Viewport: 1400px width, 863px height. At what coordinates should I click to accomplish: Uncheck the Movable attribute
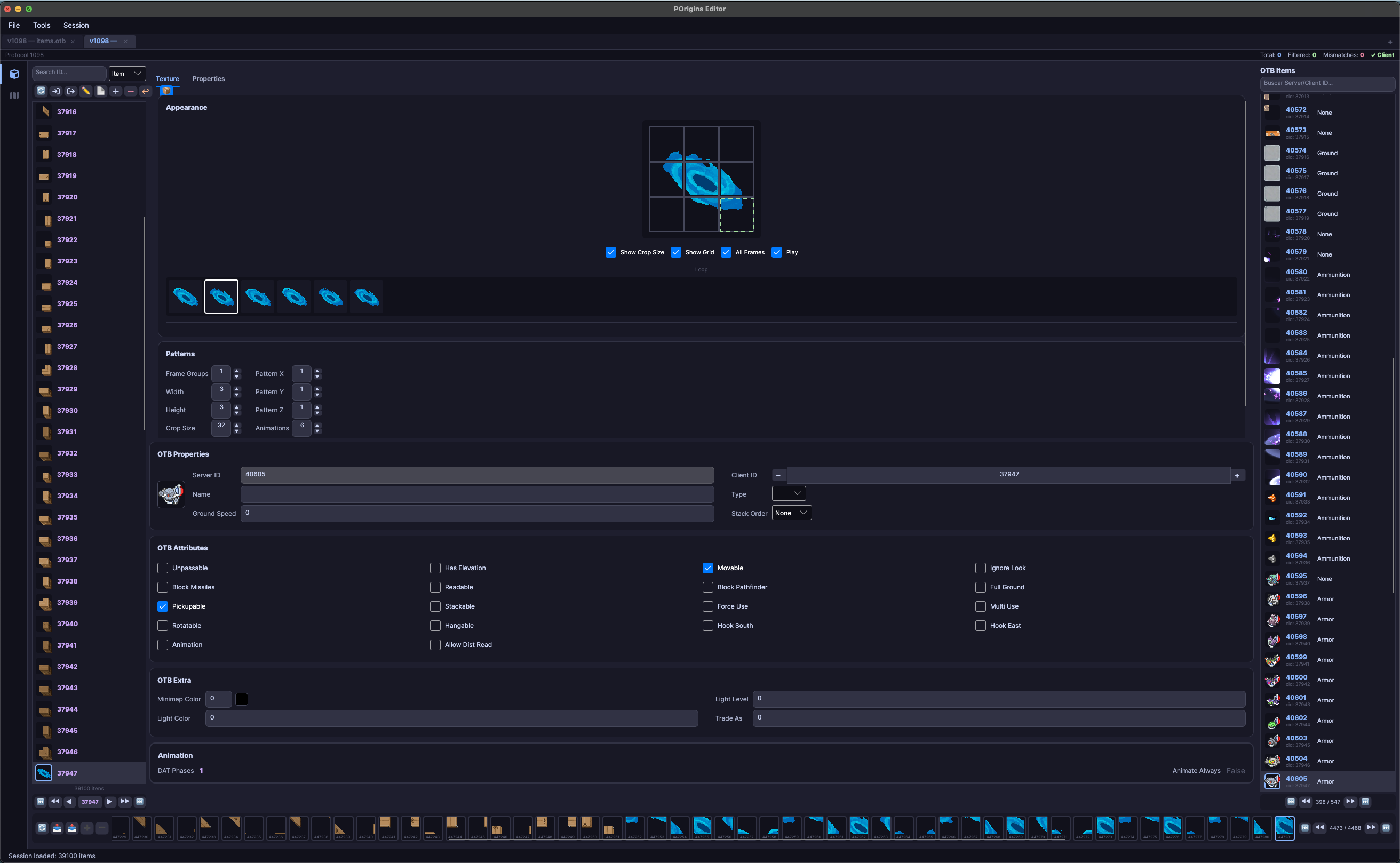point(708,568)
